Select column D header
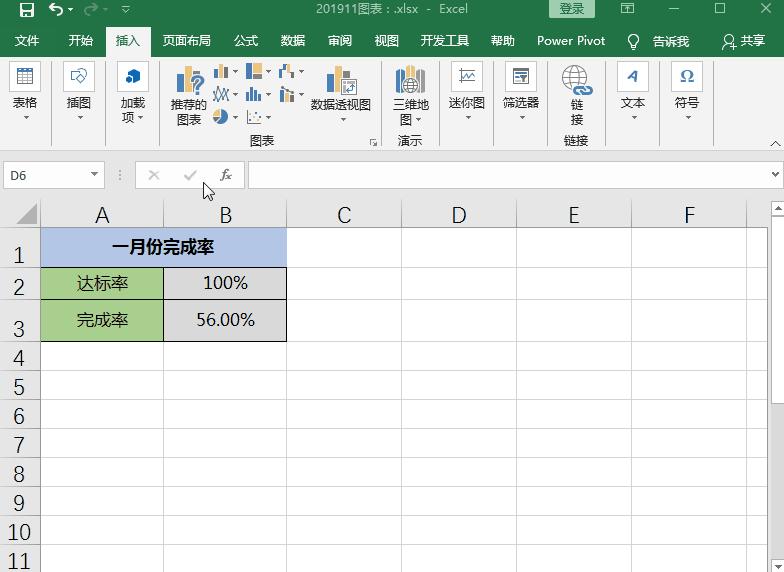Image resolution: width=784 pixels, height=572 pixels. click(458, 215)
